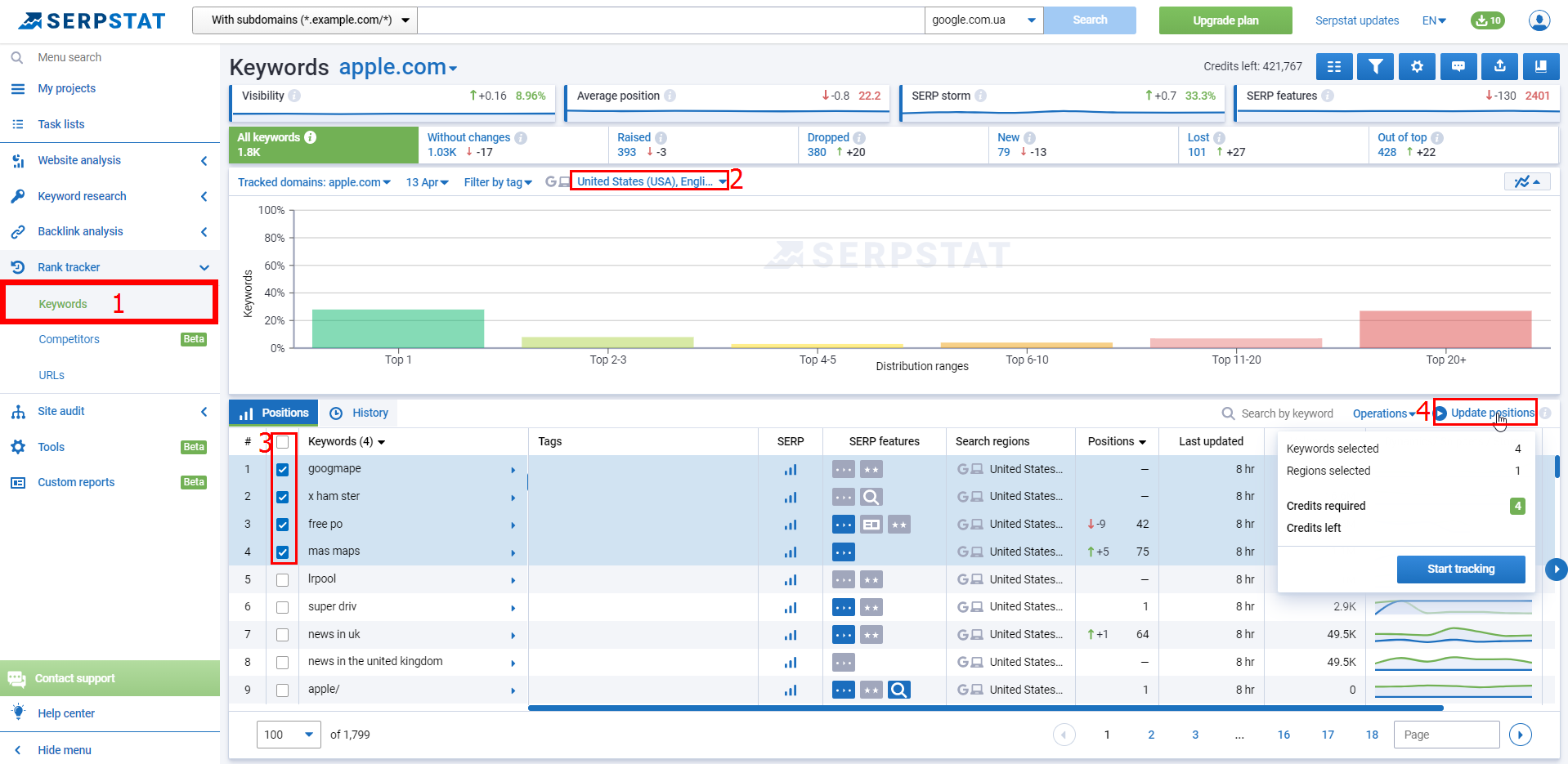Open the magnifier SERP feature icon for 'x ham ster'
Viewport: 1568px width, 764px height.
pyautogui.click(x=870, y=497)
